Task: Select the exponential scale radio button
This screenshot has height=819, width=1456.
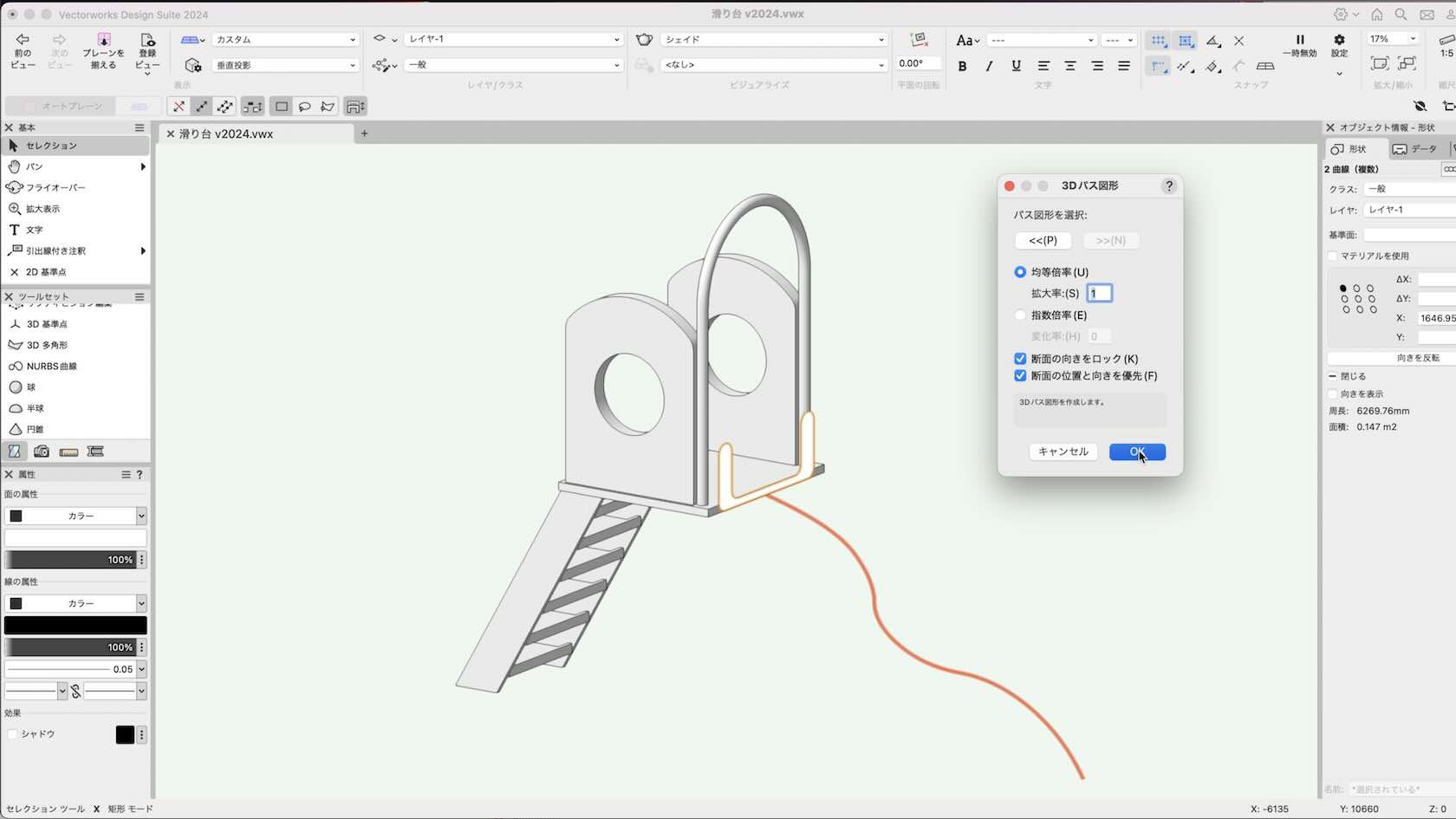Action: coord(1020,315)
